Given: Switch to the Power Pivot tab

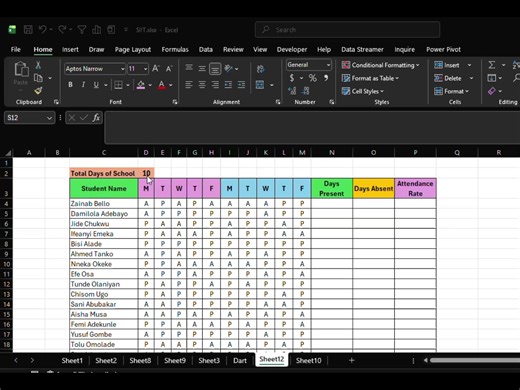Looking at the screenshot, I should [443, 49].
